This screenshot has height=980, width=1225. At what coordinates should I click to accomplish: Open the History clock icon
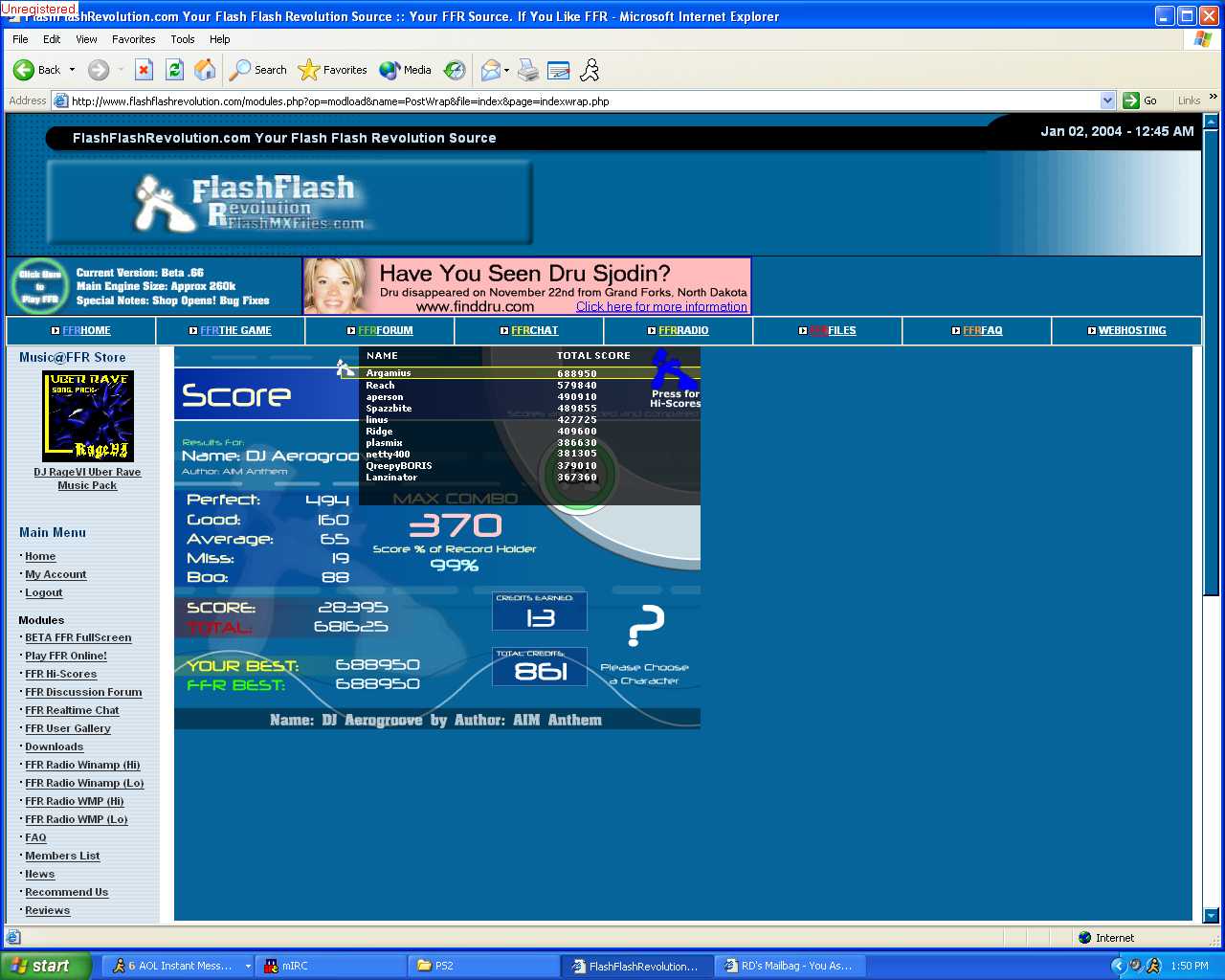coord(455,70)
